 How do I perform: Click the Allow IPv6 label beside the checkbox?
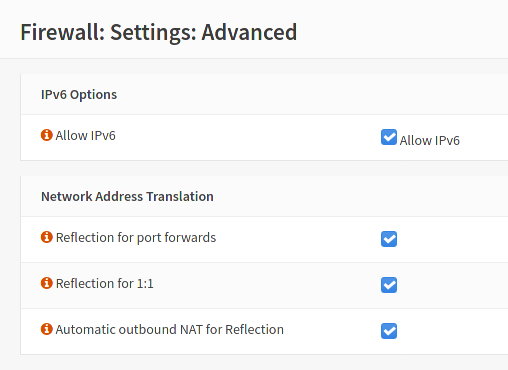point(430,140)
